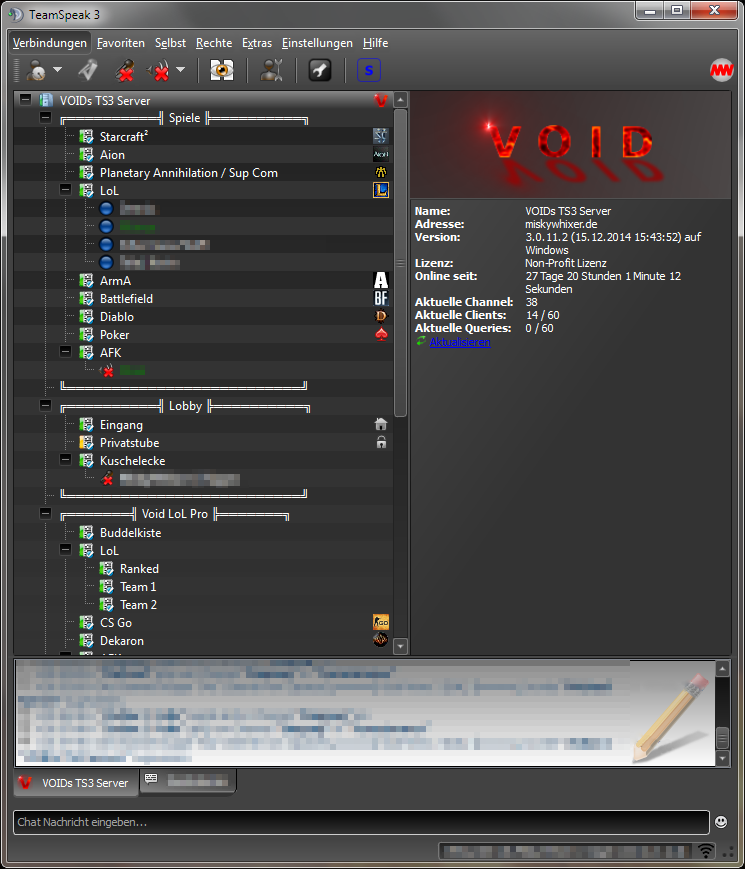
Task: Open the Favoriten menu
Action: [x=121, y=43]
